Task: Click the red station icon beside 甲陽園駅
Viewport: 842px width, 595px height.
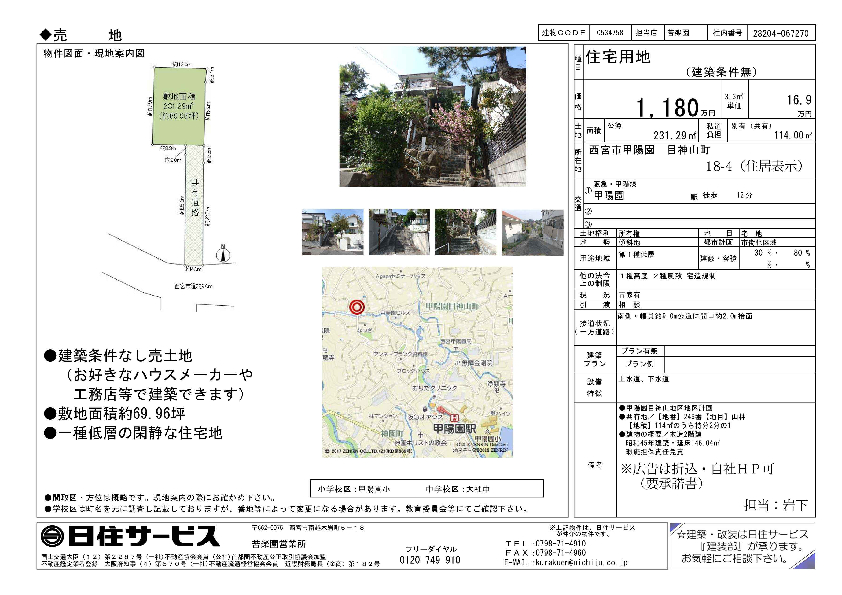Action: tap(454, 417)
